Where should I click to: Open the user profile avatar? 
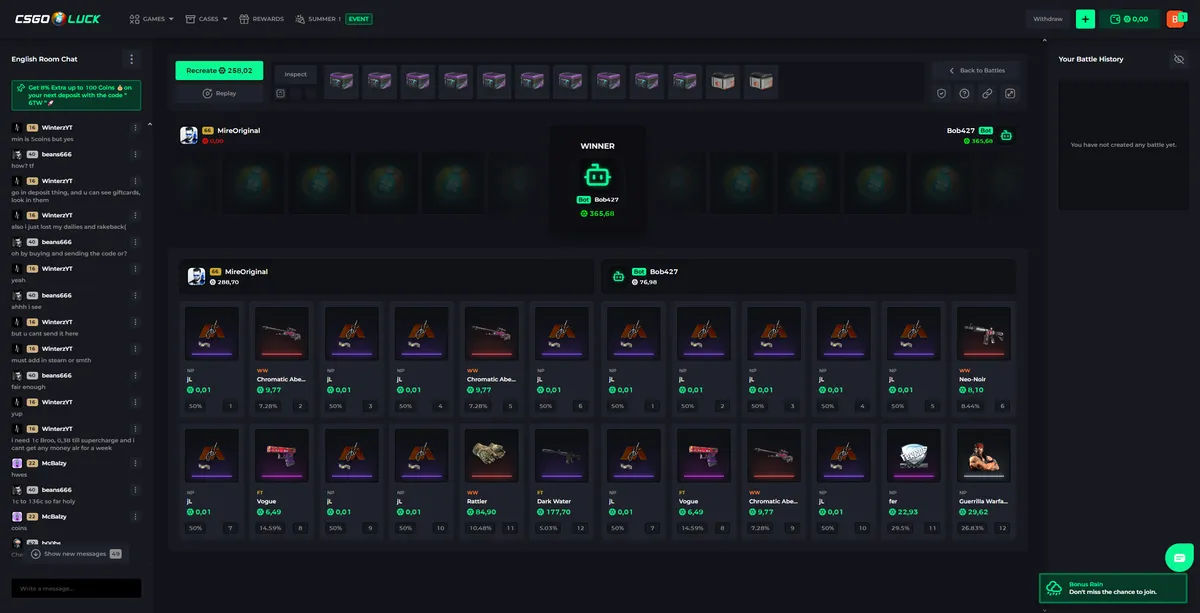click(1176, 19)
